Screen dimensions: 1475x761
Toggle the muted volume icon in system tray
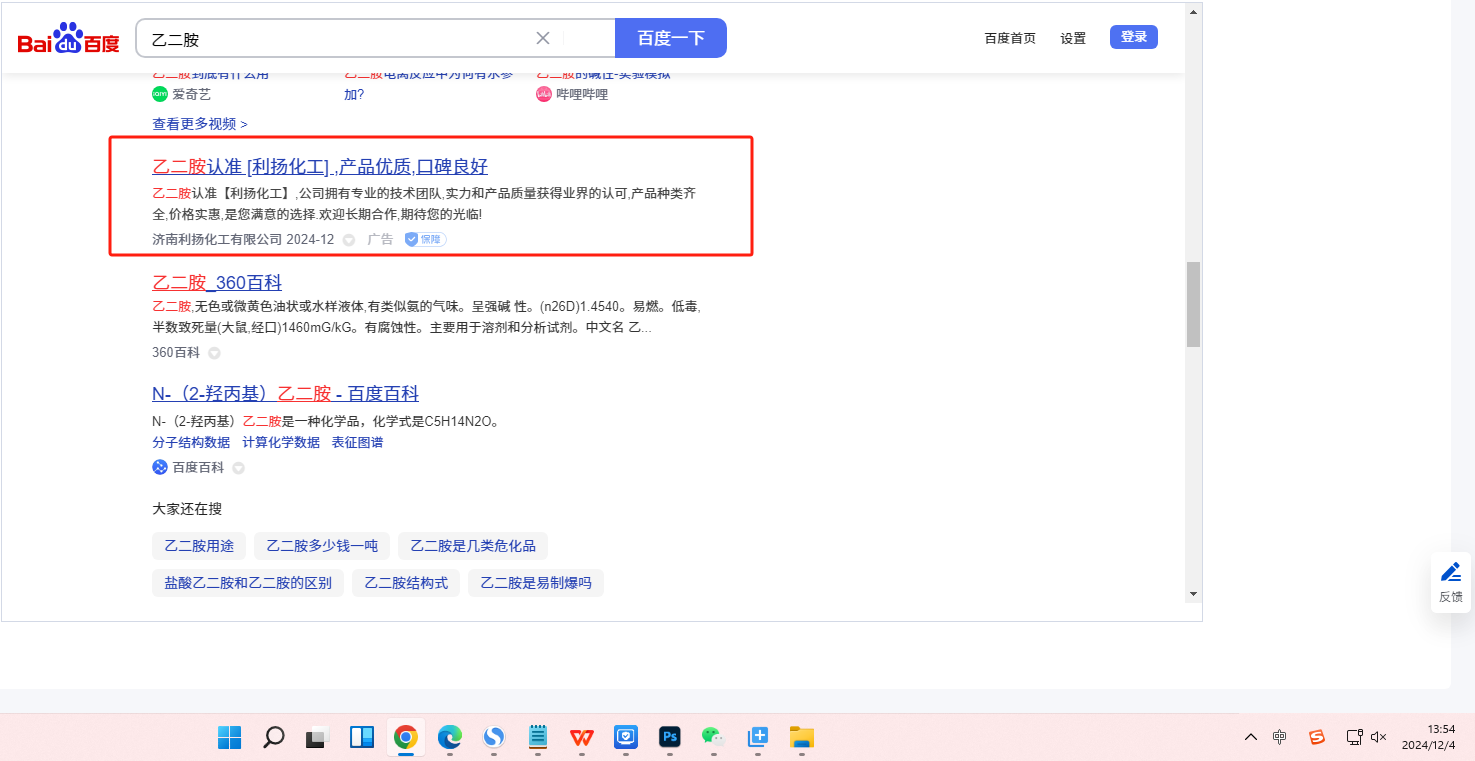point(1379,737)
